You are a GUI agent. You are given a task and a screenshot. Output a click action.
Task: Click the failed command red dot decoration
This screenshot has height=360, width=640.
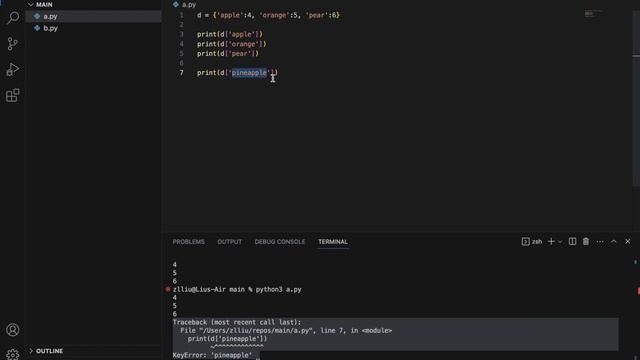point(168,289)
